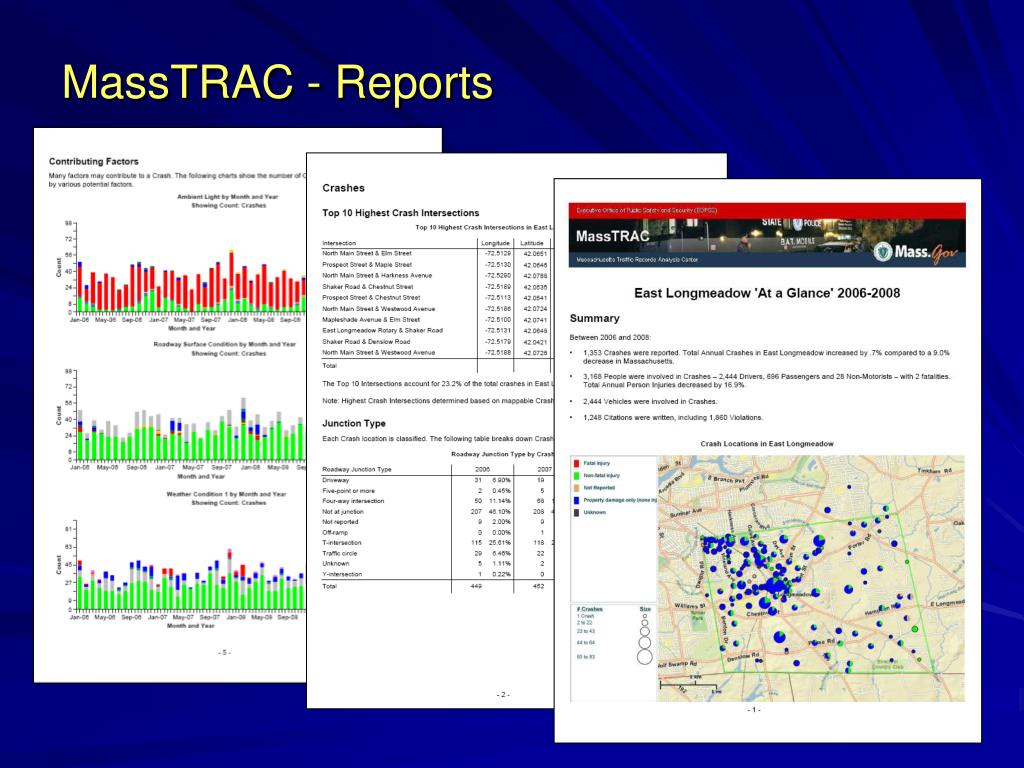Image resolution: width=1024 pixels, height=768 pixels.
Task: Click 'Massachusetts Traffic Records Analysis Center' subtitle
Action: (x=637, y=259)
